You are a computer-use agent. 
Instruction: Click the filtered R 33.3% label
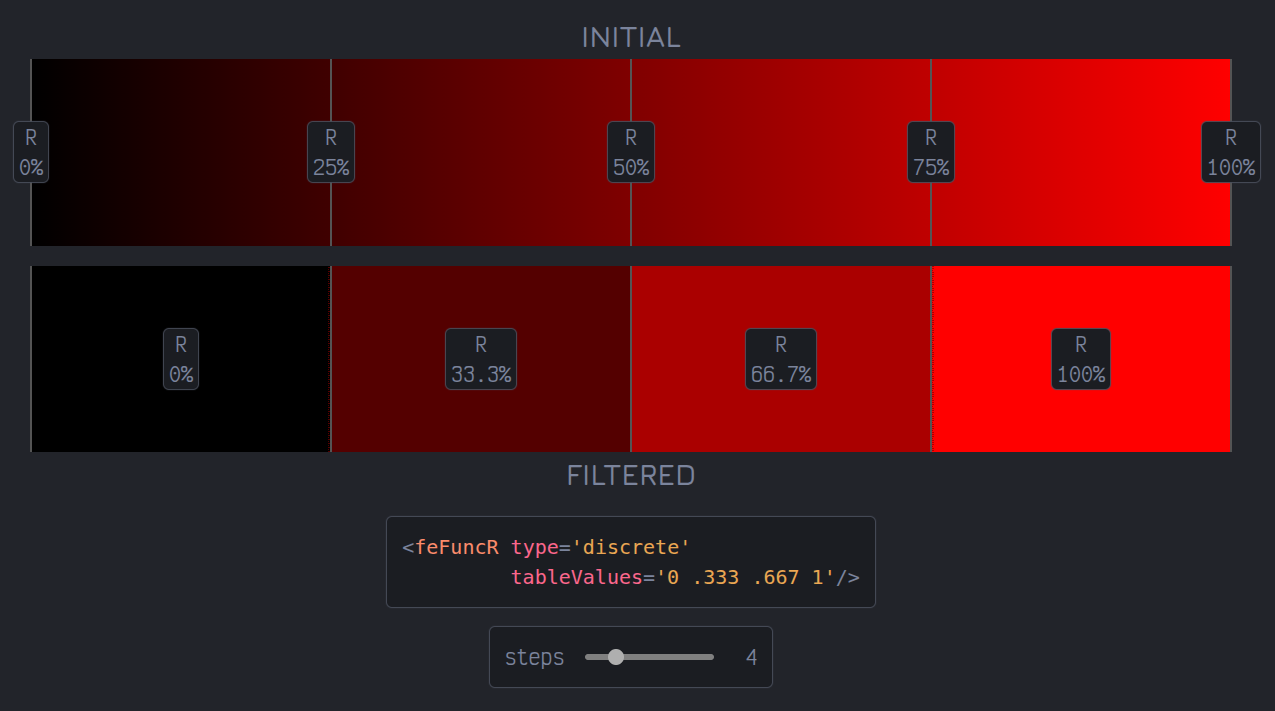(x=481, y=359)
